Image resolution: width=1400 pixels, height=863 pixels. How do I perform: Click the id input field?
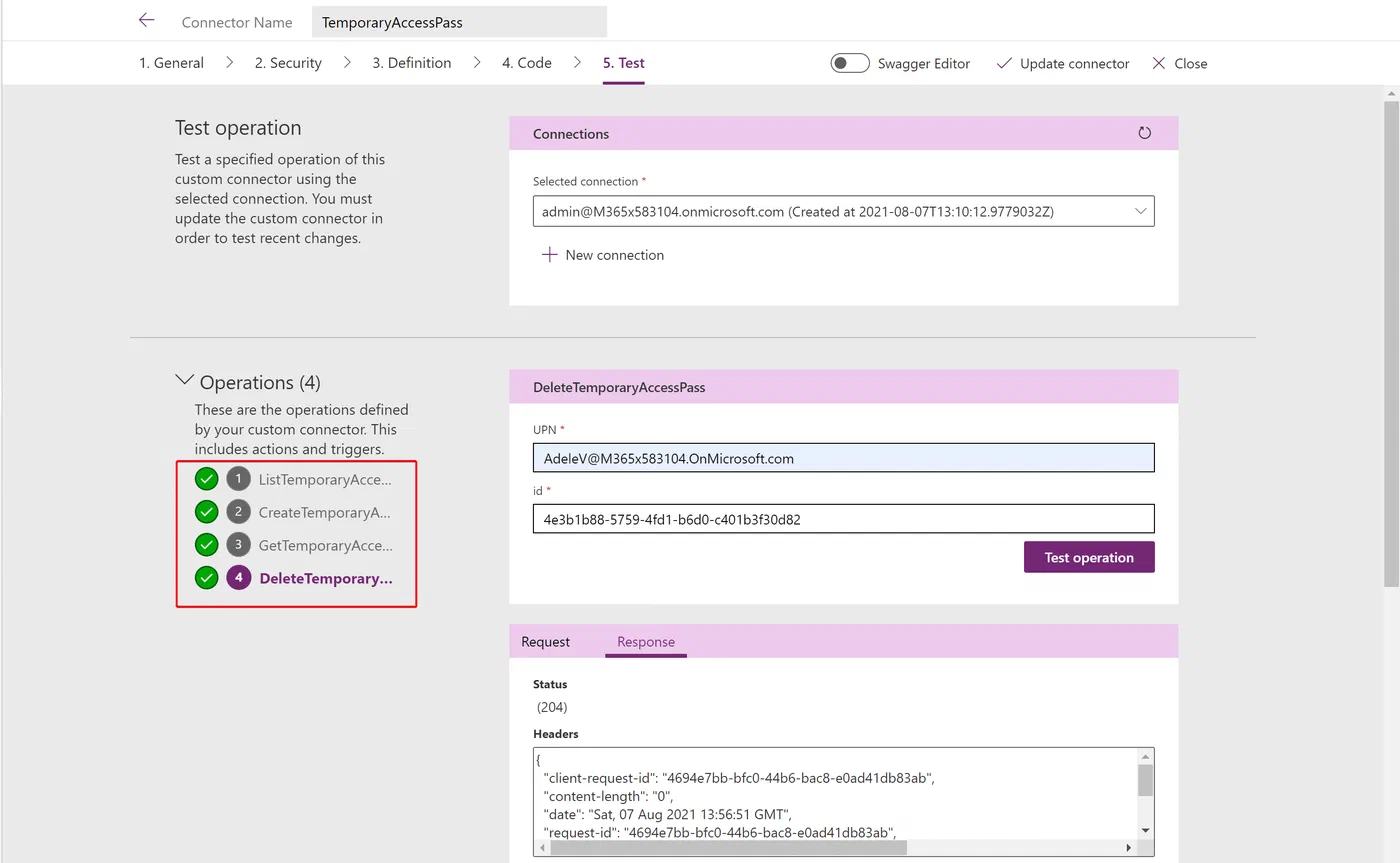(x=843, y=519)
